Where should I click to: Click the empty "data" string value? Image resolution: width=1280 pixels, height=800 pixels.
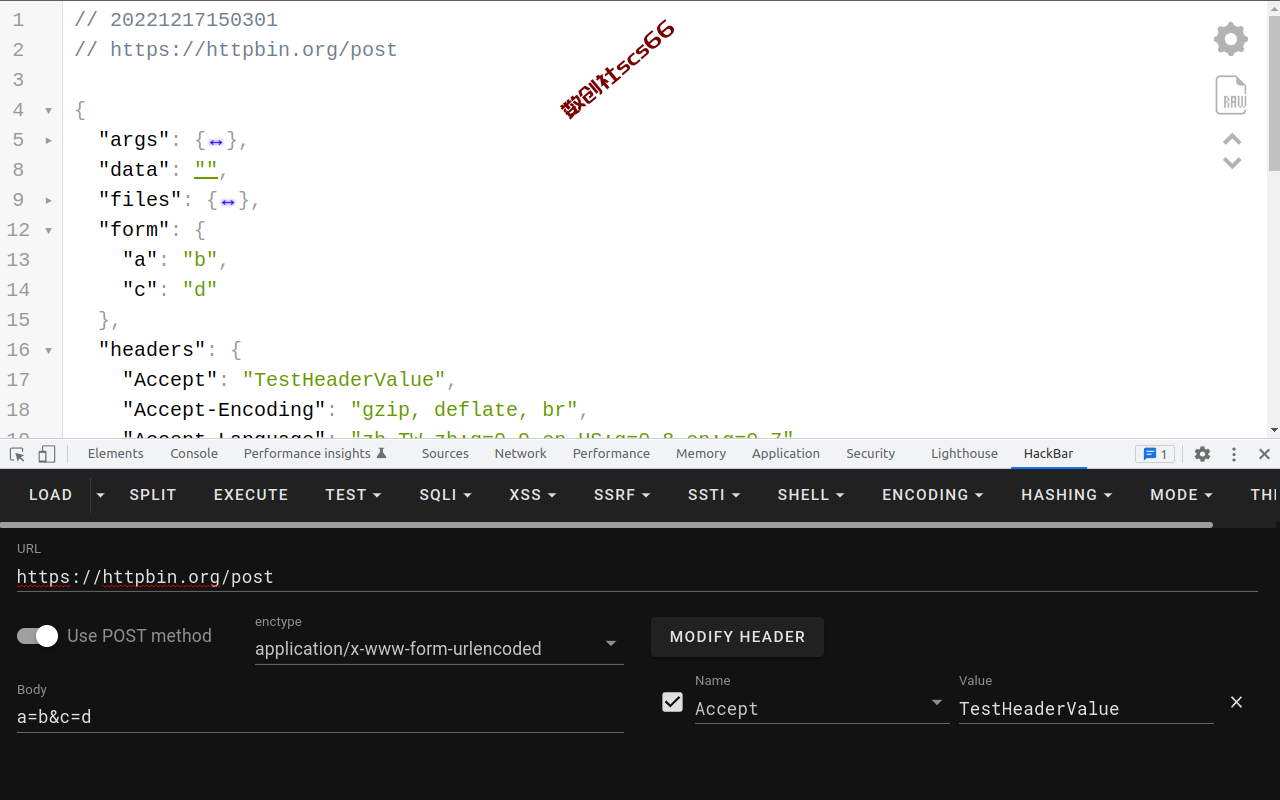tap(206, 170)
